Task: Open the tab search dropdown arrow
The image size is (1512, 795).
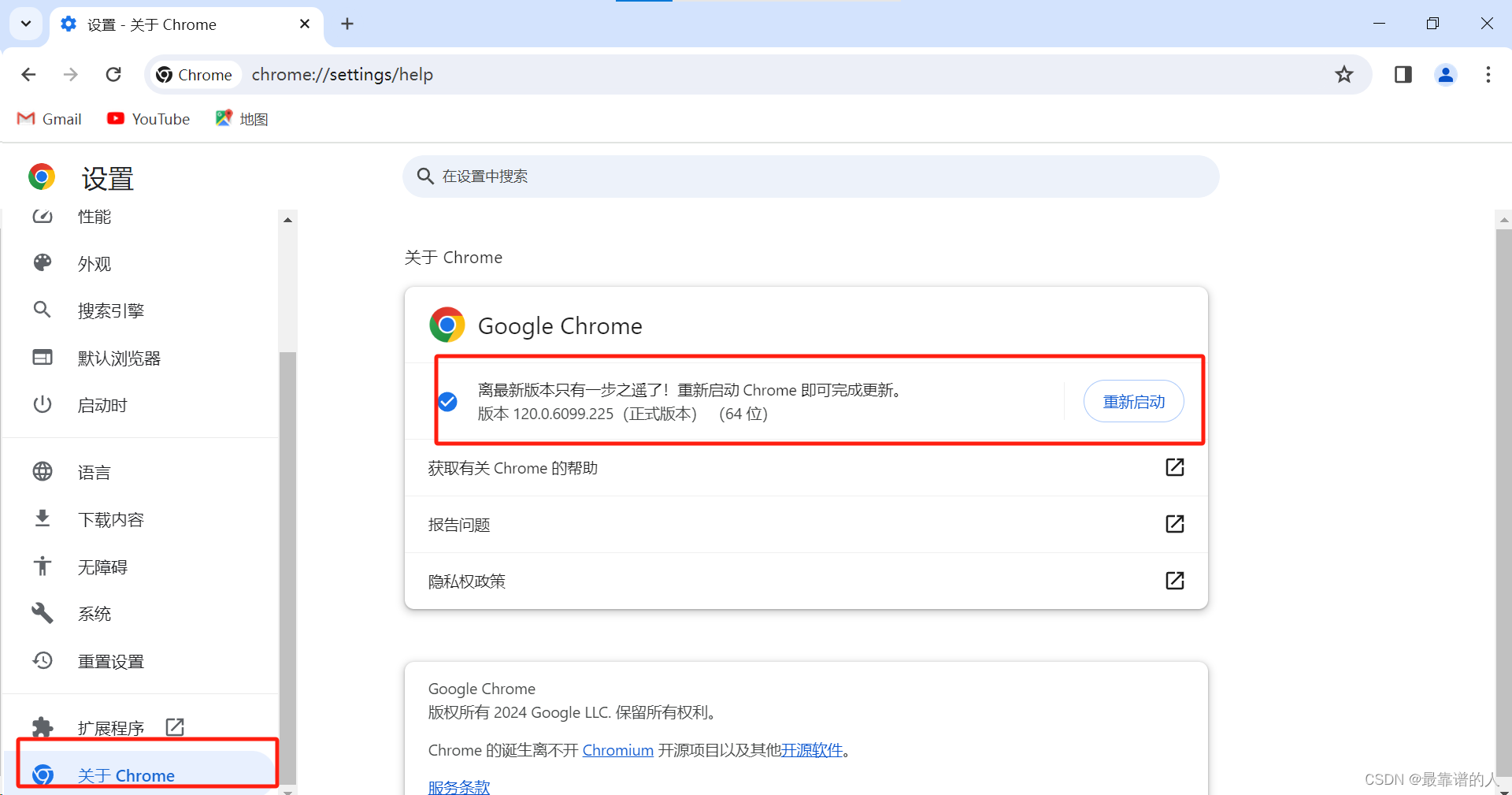Action: click(x=26, y=24)
